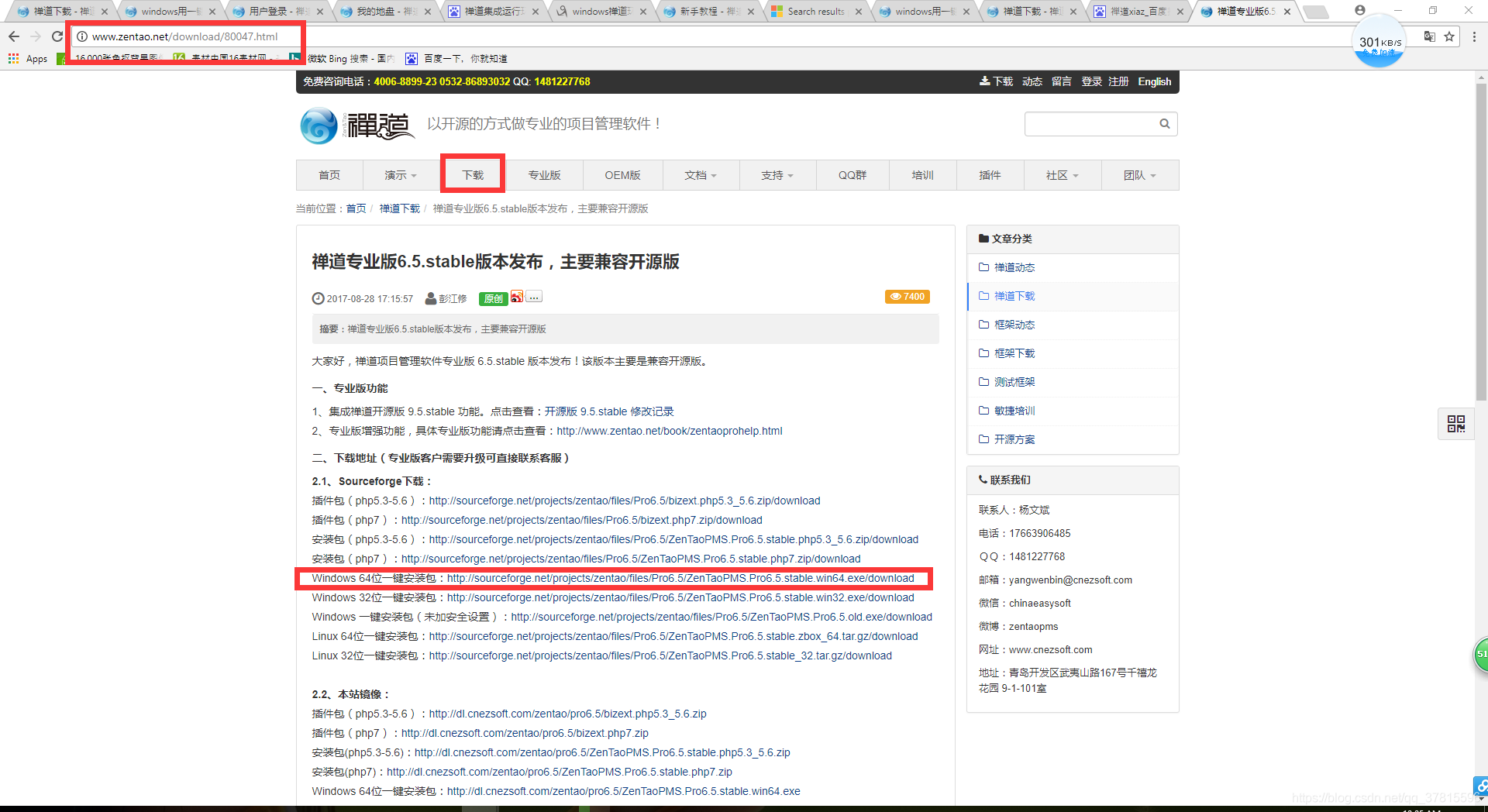This screenshot has width=1488, height=812.
Task: Close the 禅道专业版6.5 browser tab
Action: pos(1287,12)
